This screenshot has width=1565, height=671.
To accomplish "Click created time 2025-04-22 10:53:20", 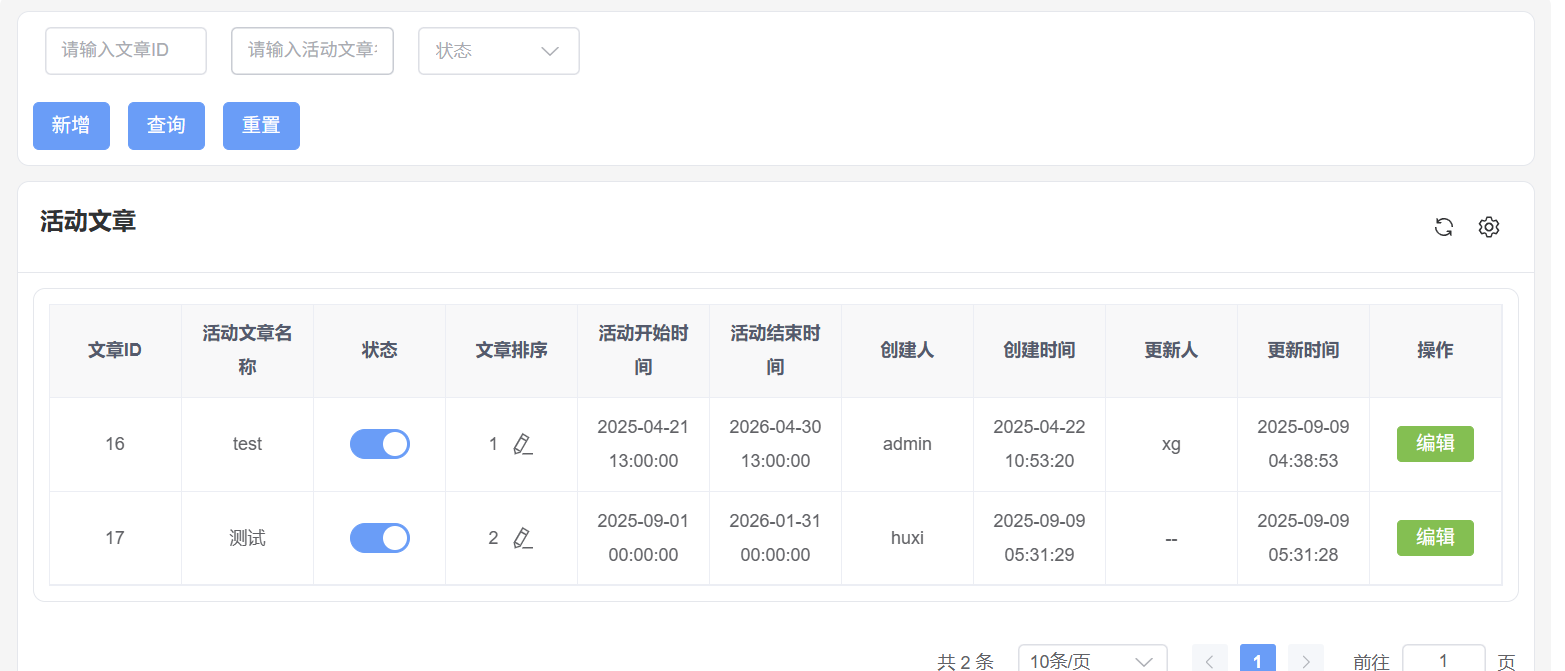I will click(1039, 444).
